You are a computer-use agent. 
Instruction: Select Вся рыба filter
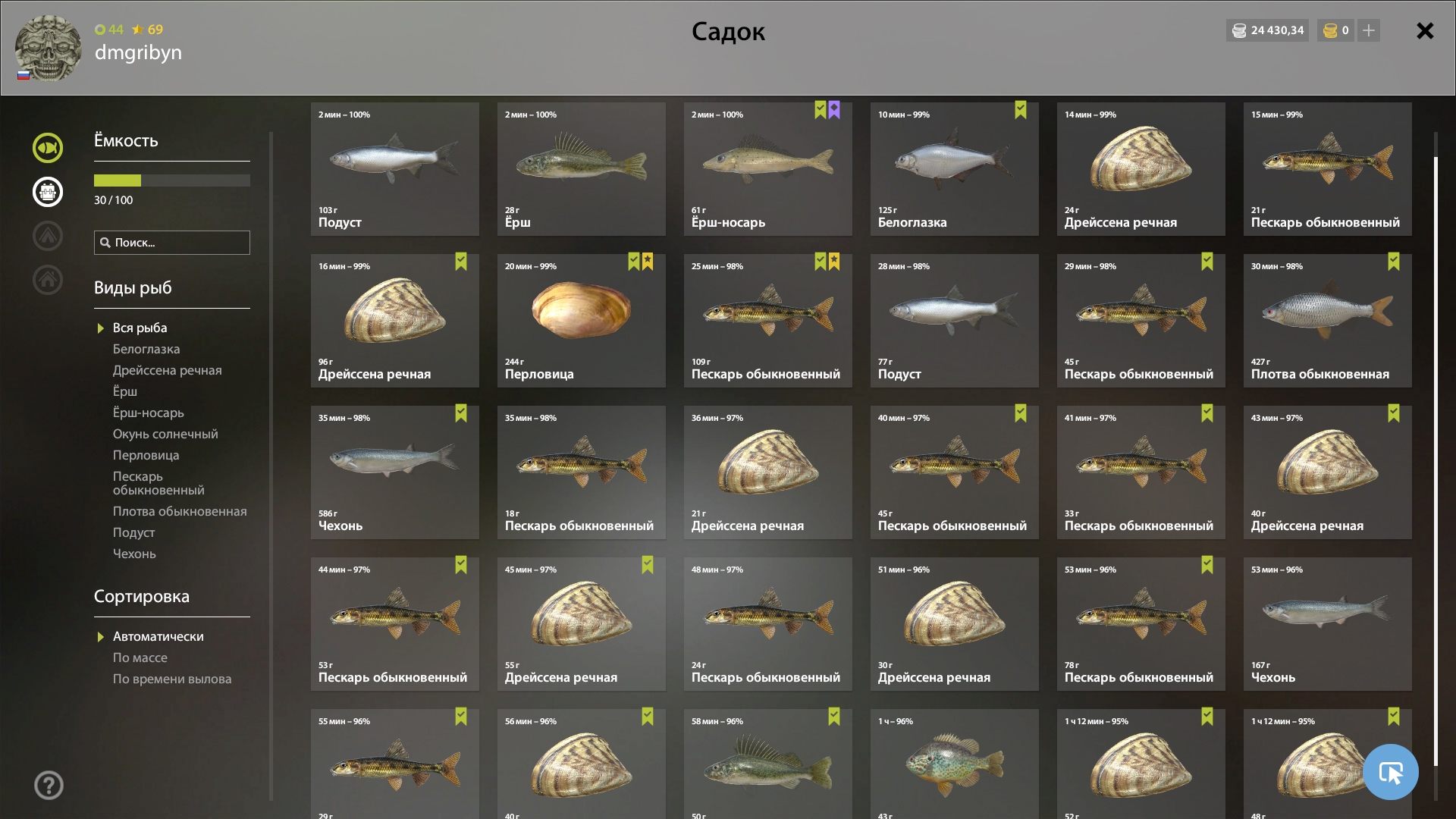point(140,328)
